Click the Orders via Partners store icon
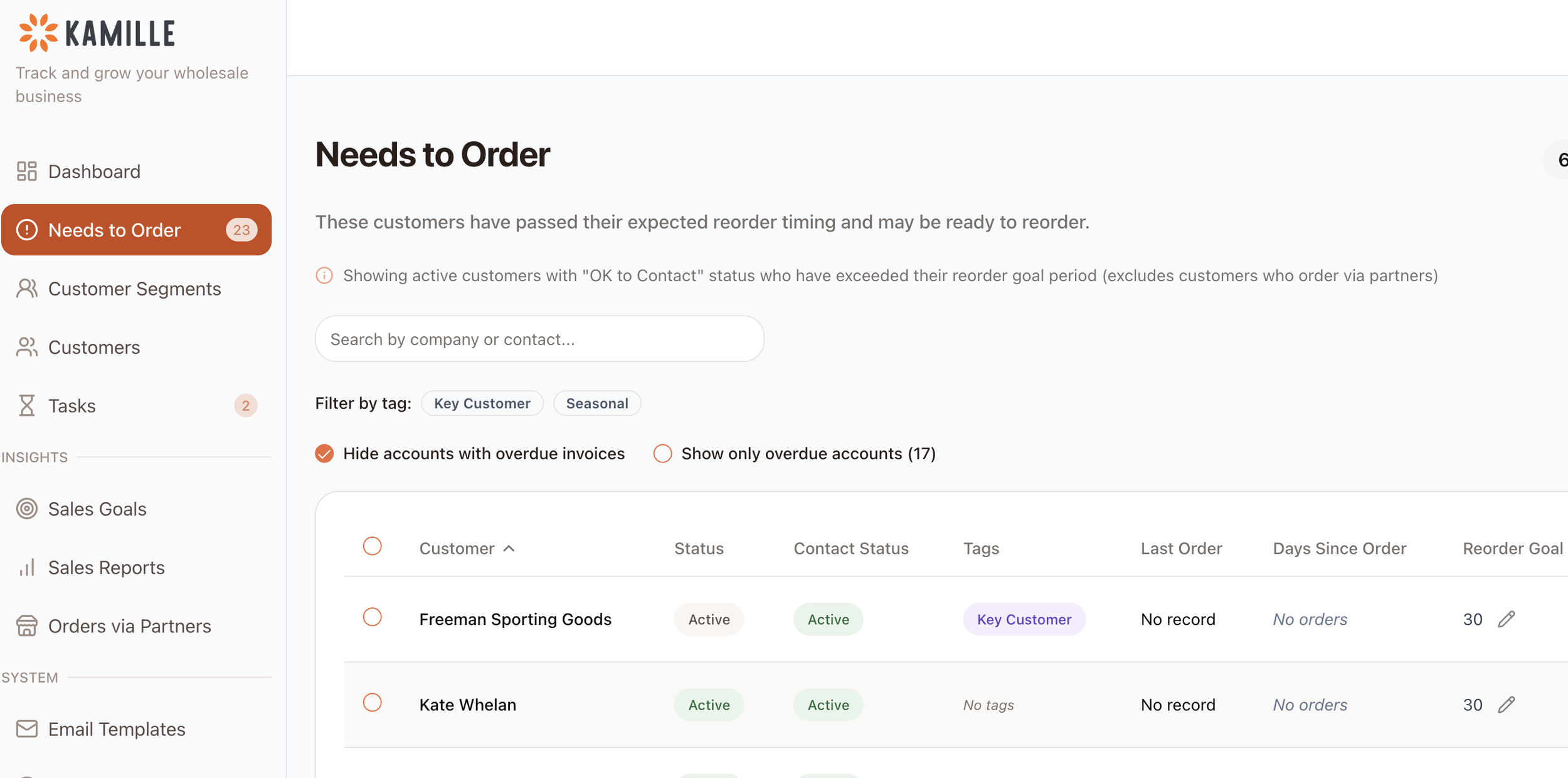1568x778 pixels. (x=26, y=626)
